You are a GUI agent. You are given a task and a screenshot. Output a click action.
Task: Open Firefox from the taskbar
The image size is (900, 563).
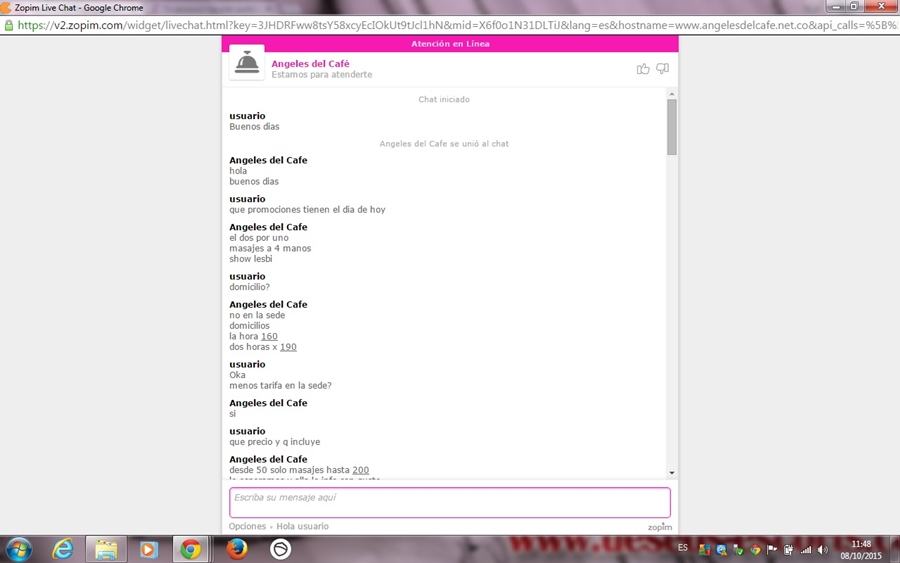click(x=237, y=549)
